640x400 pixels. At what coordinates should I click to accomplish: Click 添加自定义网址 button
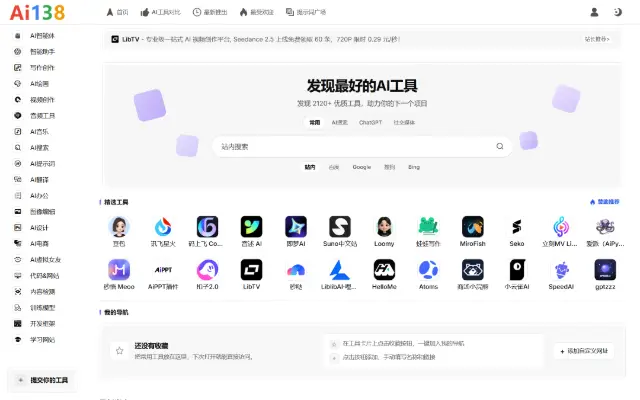[584, 351]
